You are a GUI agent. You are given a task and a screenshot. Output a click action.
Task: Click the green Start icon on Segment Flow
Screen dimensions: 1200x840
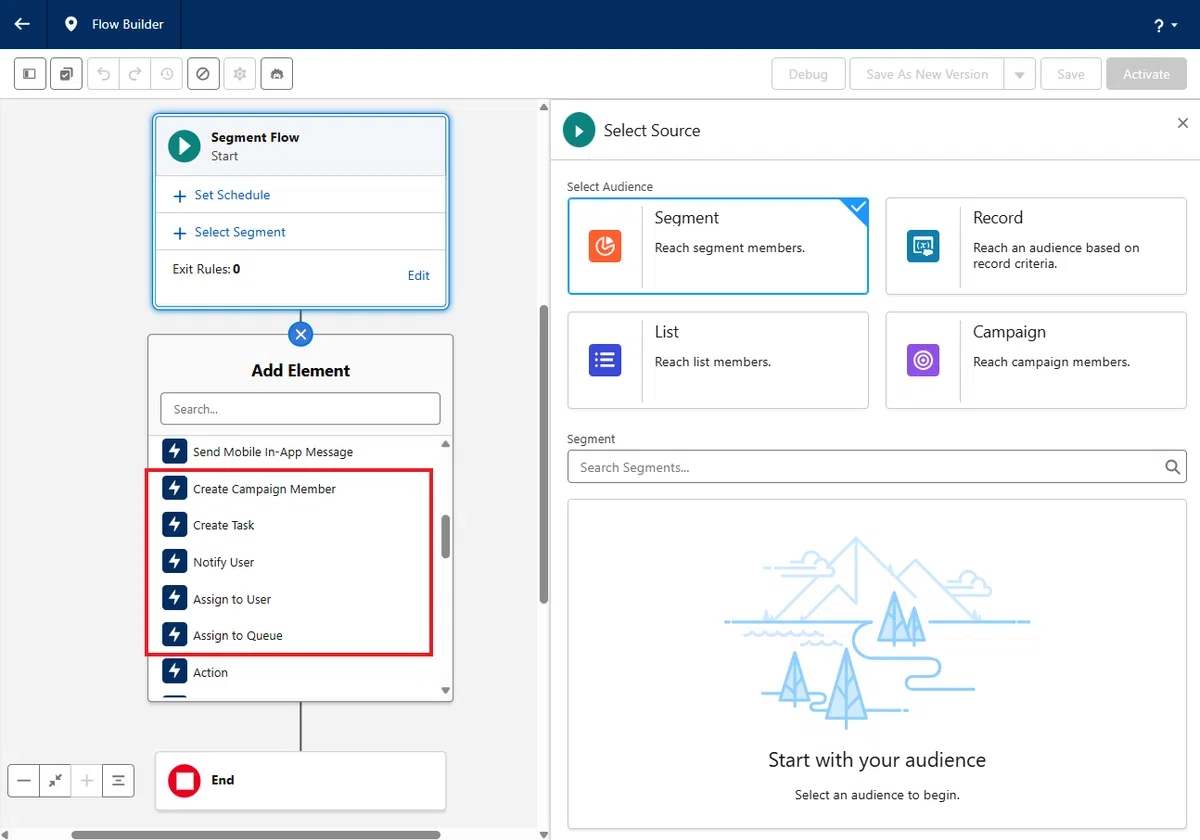coord(184,146)
